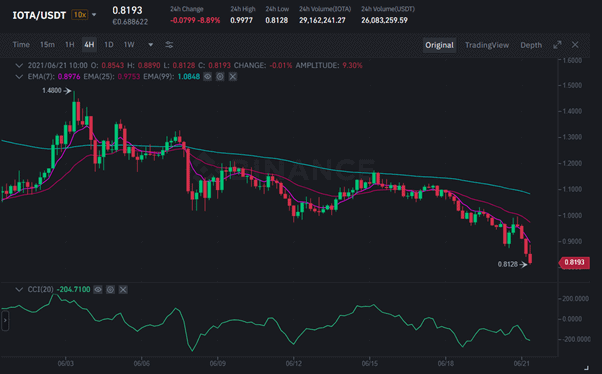602x374 pixels.
Task: Click the AMPLITUDE 9.30% value
Action: click(x=352, y=66)
